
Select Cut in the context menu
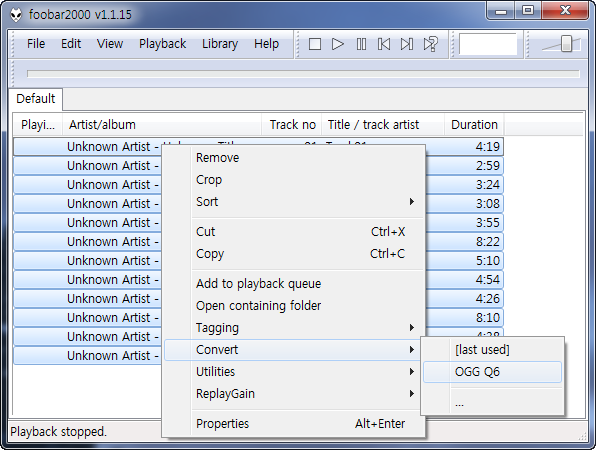pos(293,231)
